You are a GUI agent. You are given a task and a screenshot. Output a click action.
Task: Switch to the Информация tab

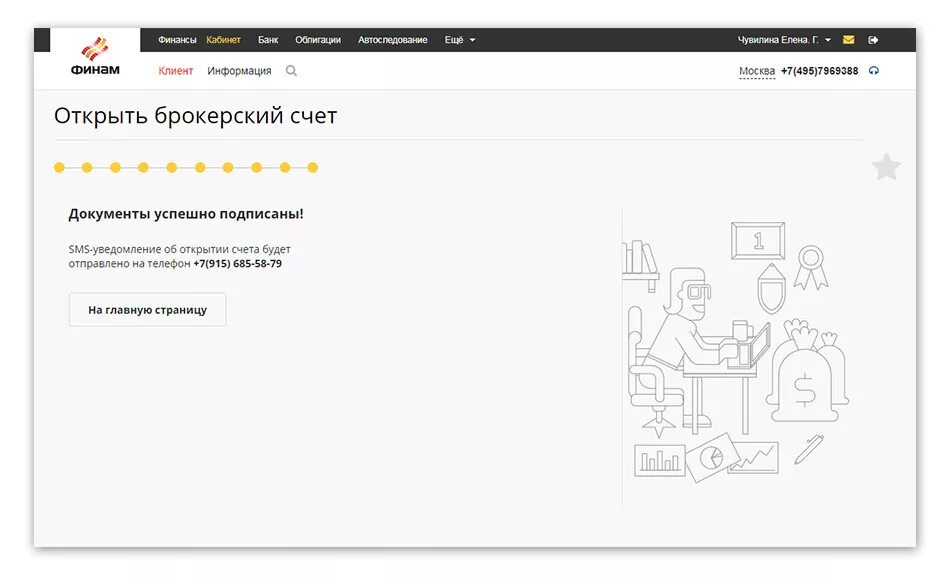click(238, 70)
